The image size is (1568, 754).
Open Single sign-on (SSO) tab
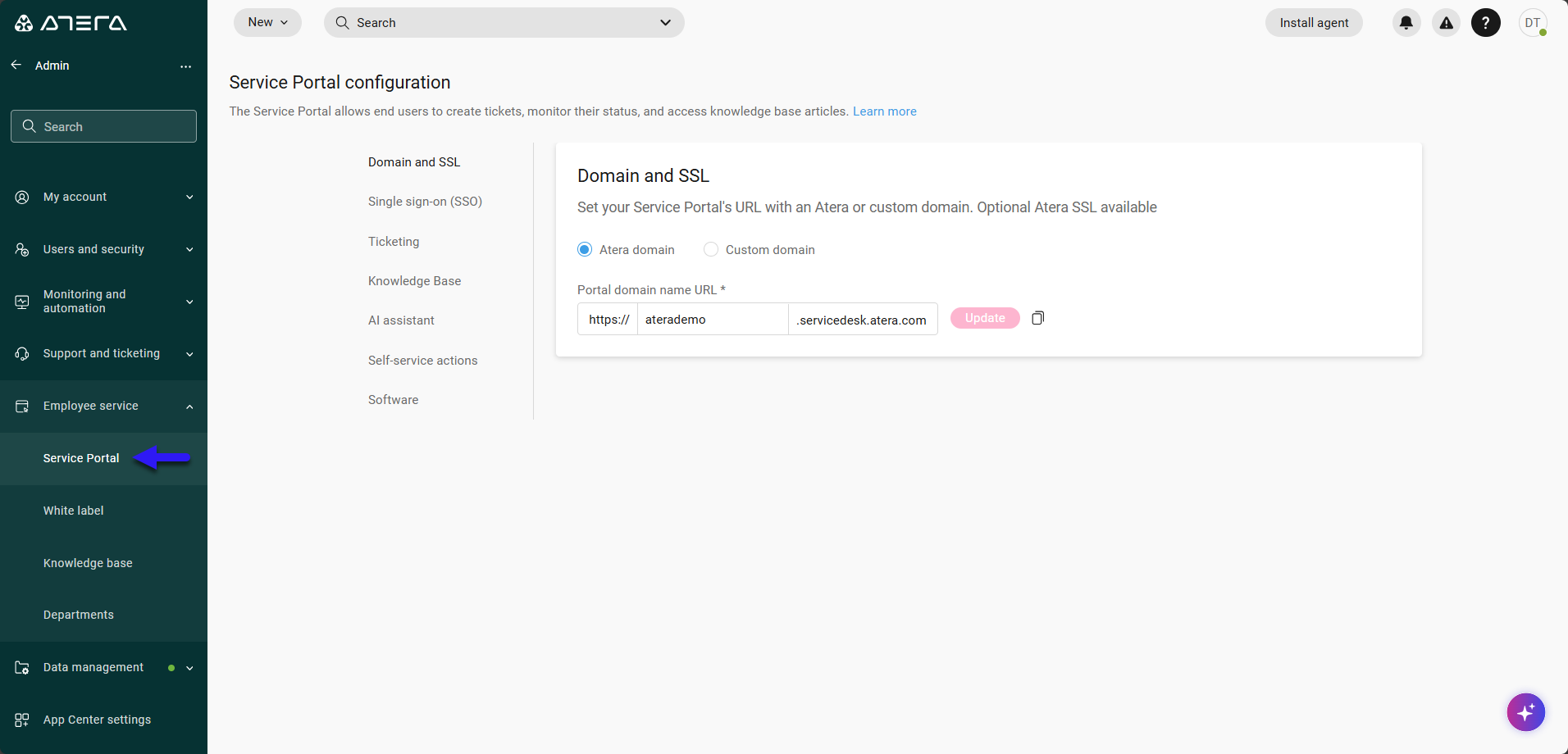[x=425, y=202]
